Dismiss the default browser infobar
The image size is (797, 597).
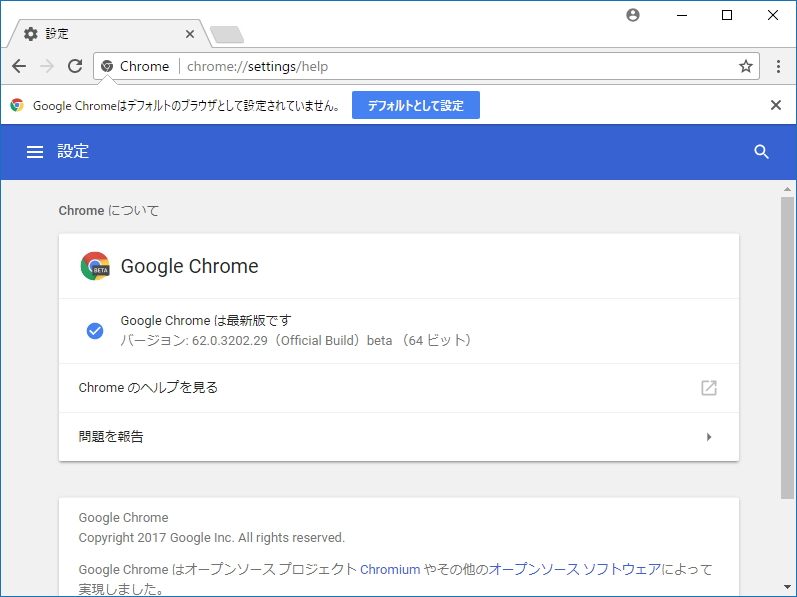[776, 105]
